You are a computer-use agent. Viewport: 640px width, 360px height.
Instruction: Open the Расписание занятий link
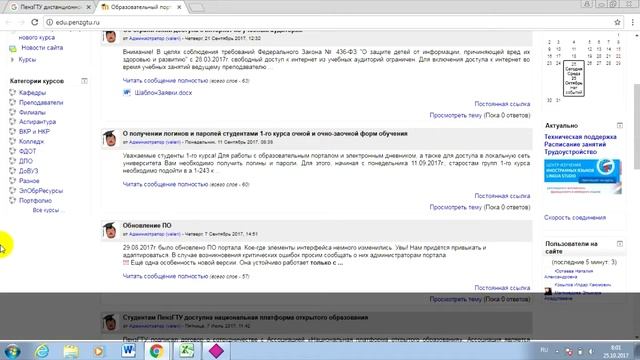[x=575, y=144]
